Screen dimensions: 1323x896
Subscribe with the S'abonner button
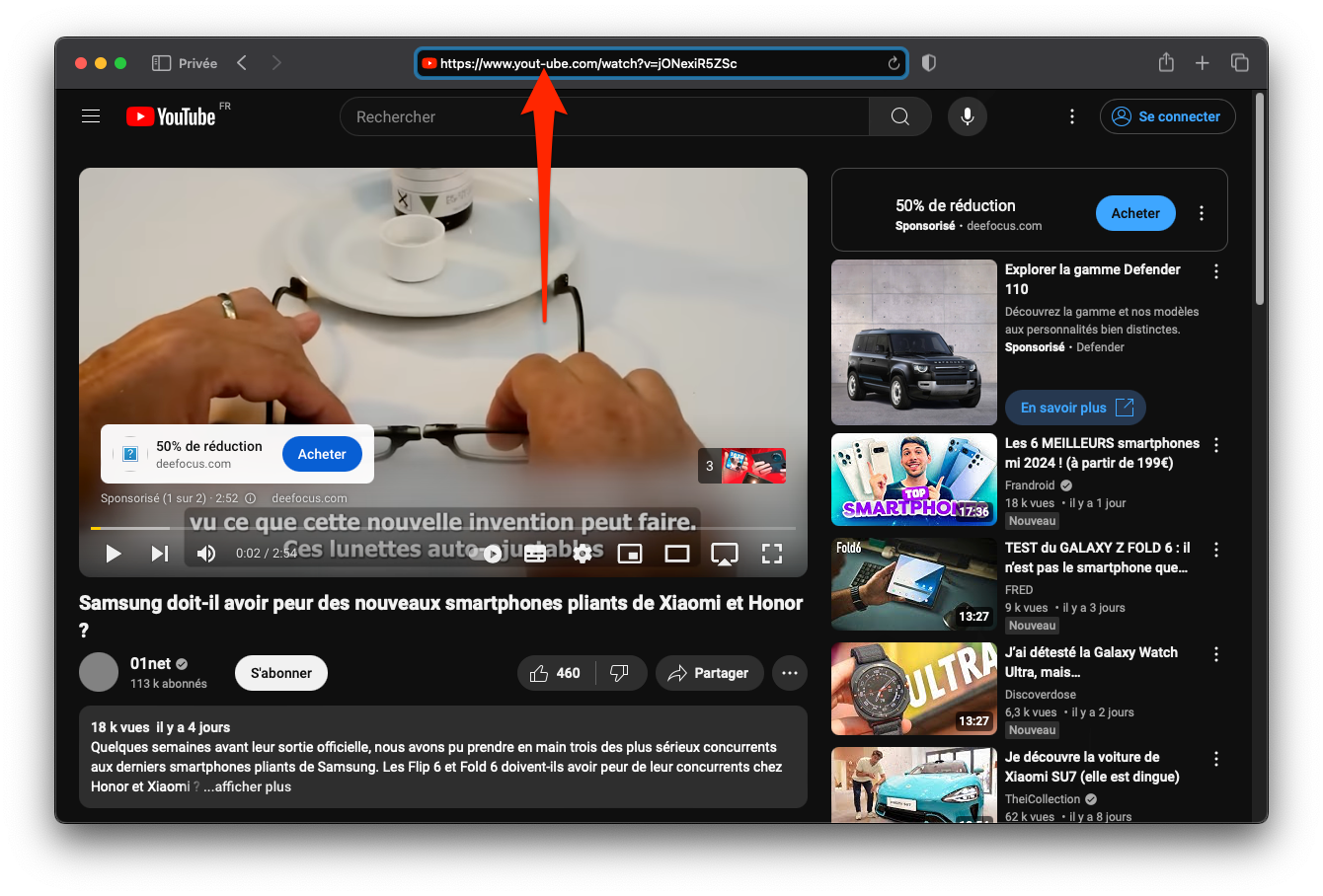coord(281,673)
